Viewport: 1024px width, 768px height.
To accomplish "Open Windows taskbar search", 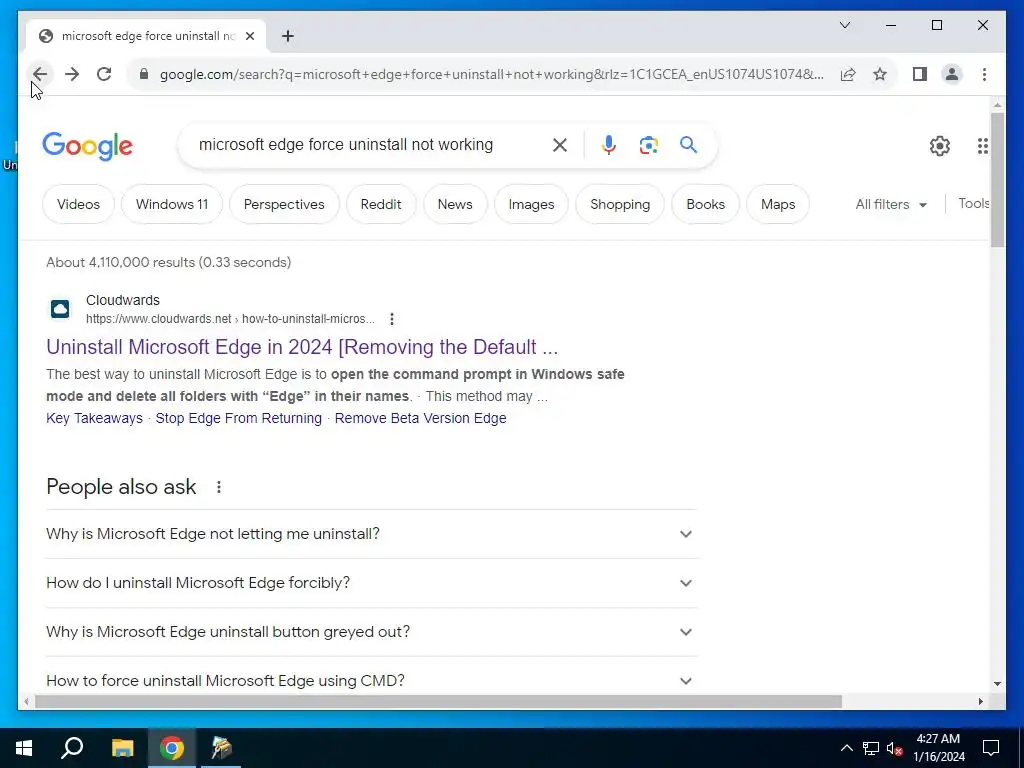I will click(72, 748).
